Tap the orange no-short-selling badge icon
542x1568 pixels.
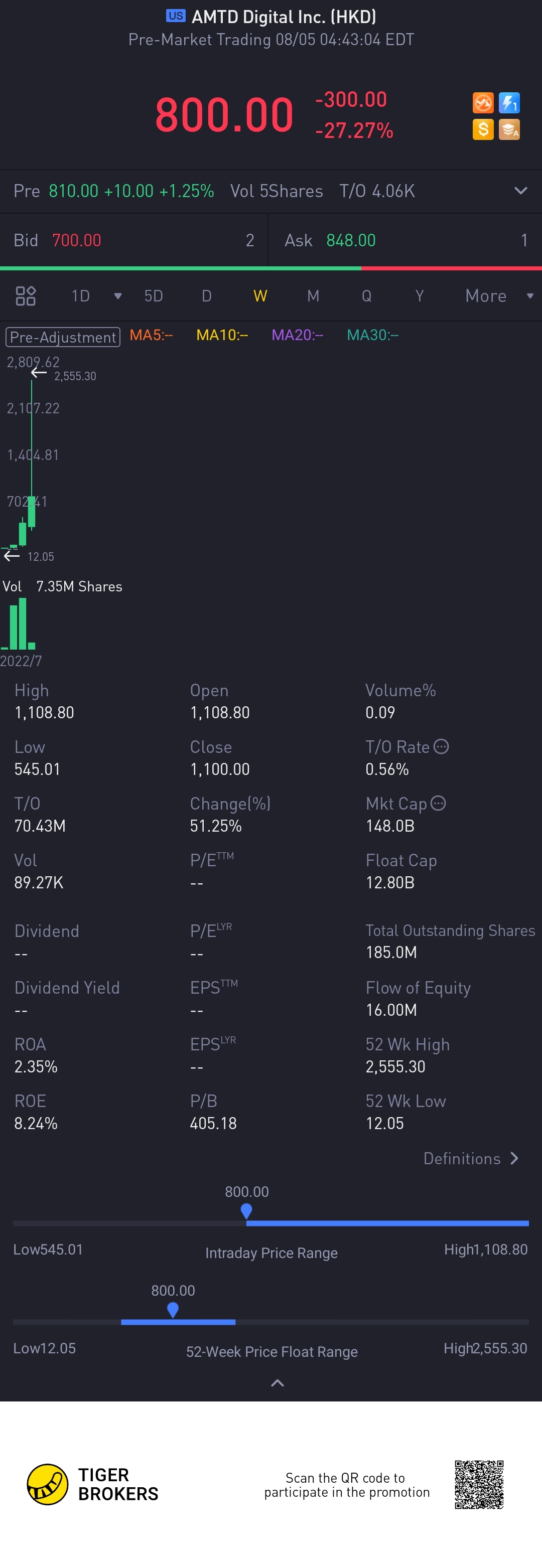[x=482, y=103]
